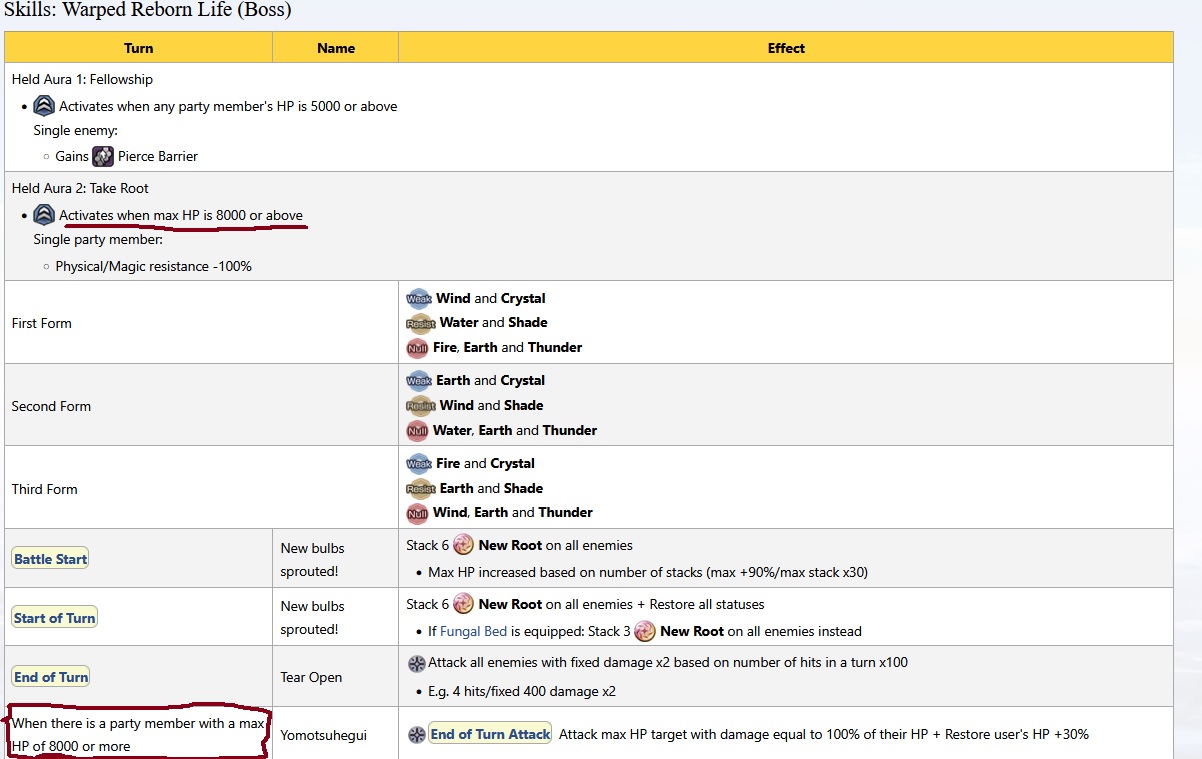This screenshot has height=759, width=1202.
Task: Click Wind and Crystal weakness text in First Form
Action: pos(491,298)
